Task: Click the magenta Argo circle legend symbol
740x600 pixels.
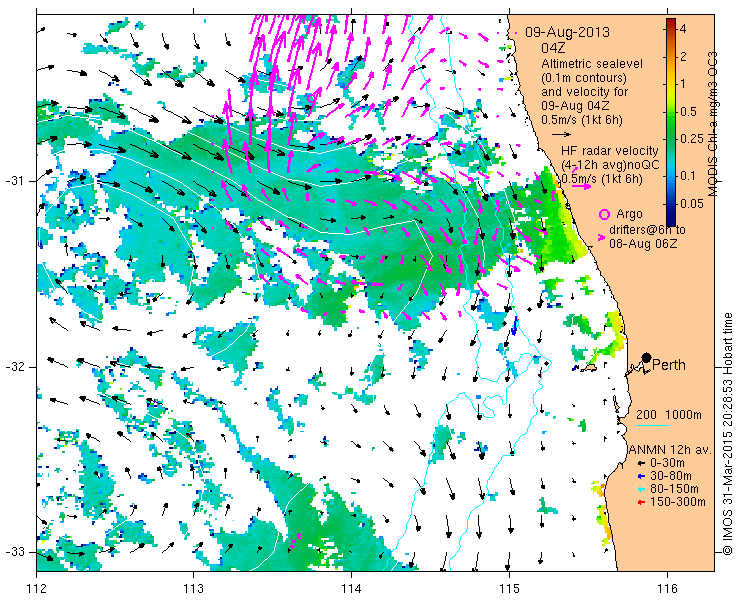Action: tap(604, 214)
